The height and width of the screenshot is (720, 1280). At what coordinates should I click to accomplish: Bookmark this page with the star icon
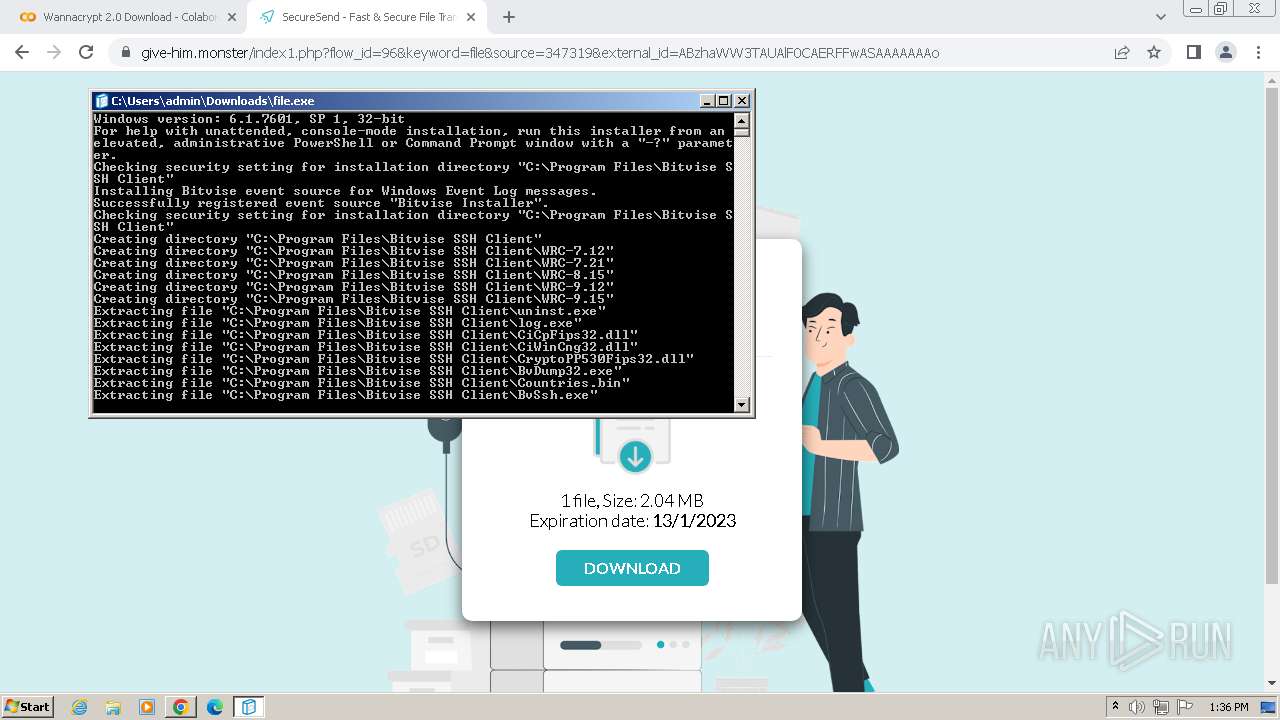point(1154,53)
